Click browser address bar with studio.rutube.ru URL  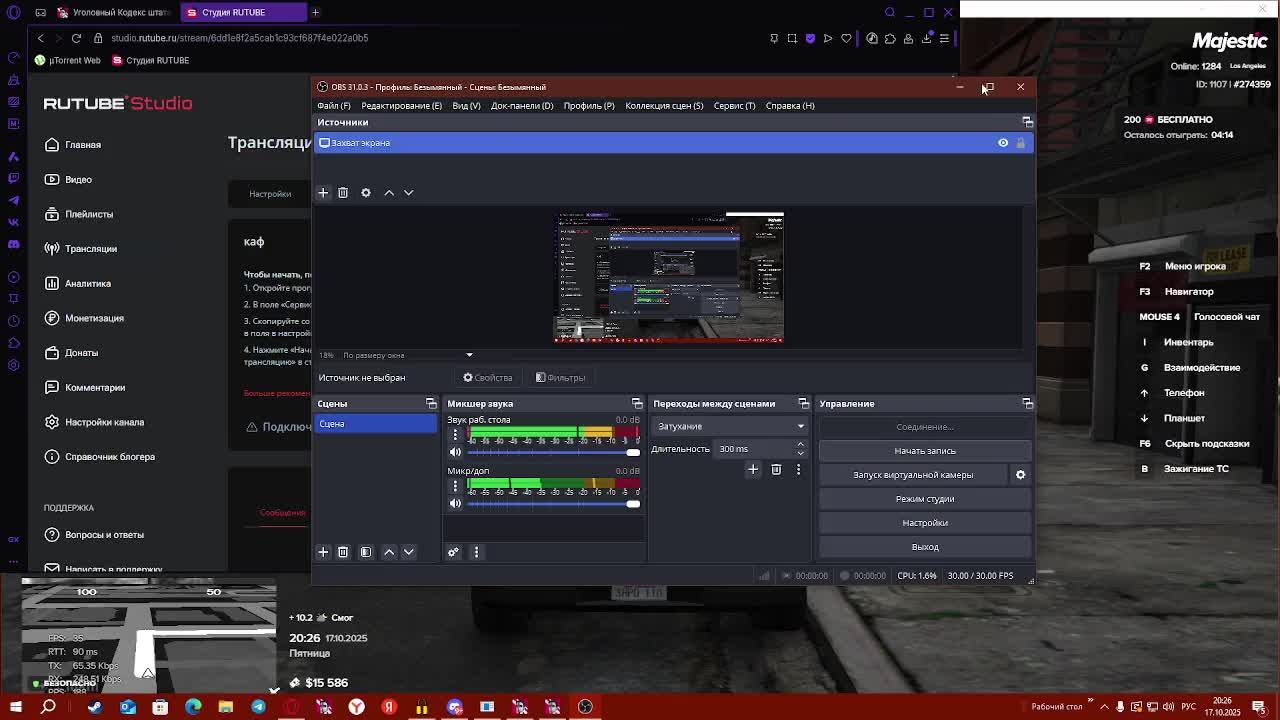point(240,38)
